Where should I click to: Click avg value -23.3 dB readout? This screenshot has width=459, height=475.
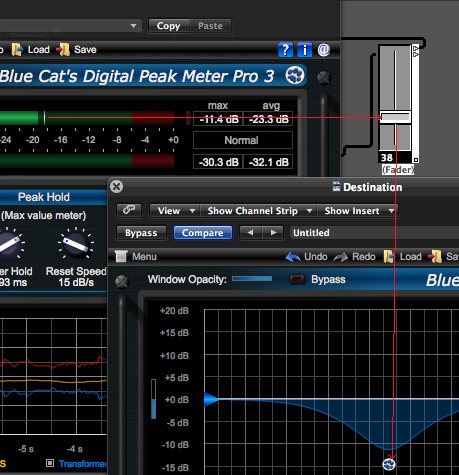tap(268, 119)
